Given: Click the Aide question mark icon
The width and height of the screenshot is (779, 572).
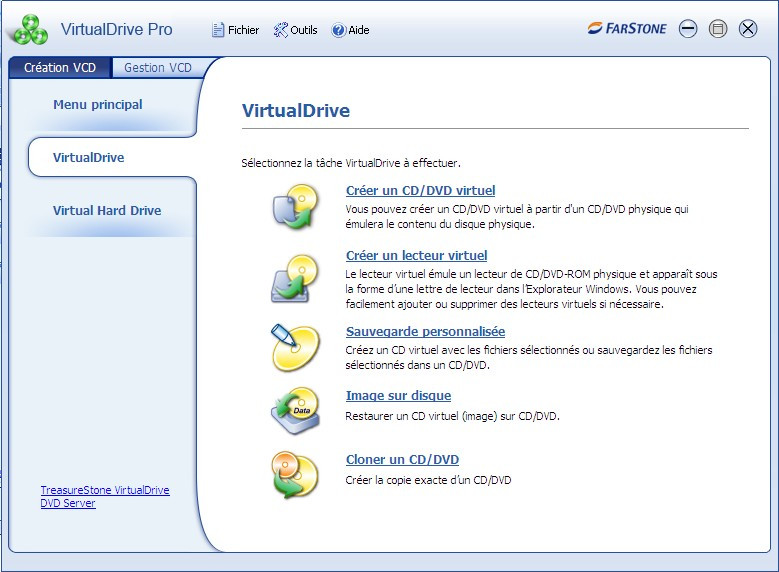Looking at the screenshot, I should 339,30.
